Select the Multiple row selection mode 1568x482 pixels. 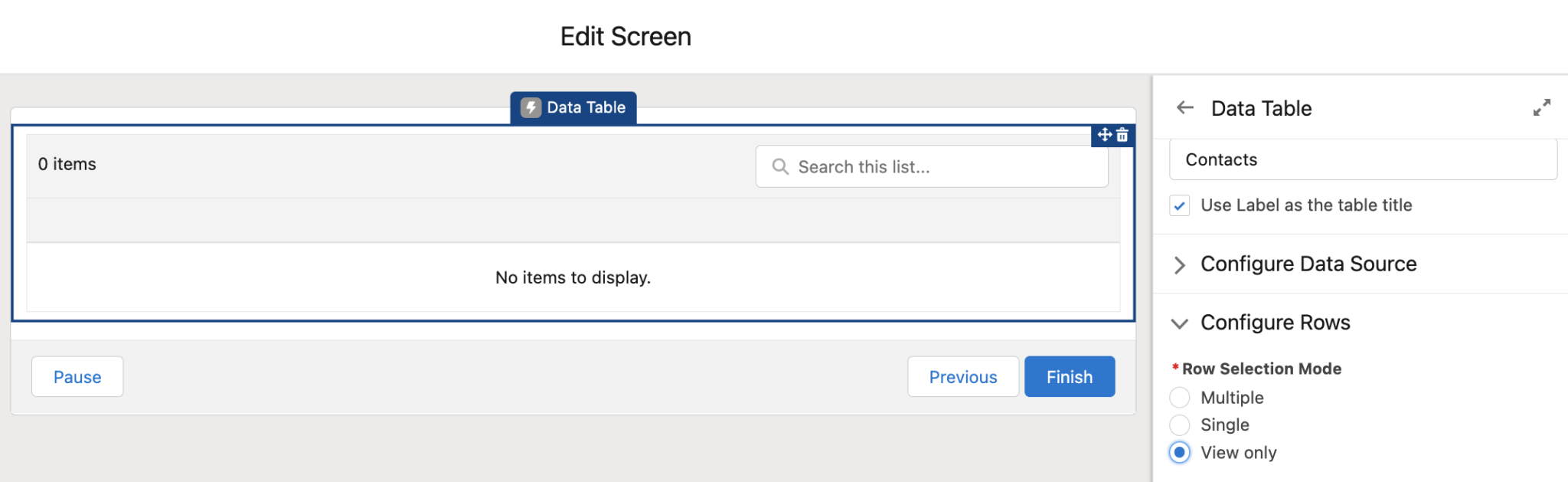coord(1180,397)
